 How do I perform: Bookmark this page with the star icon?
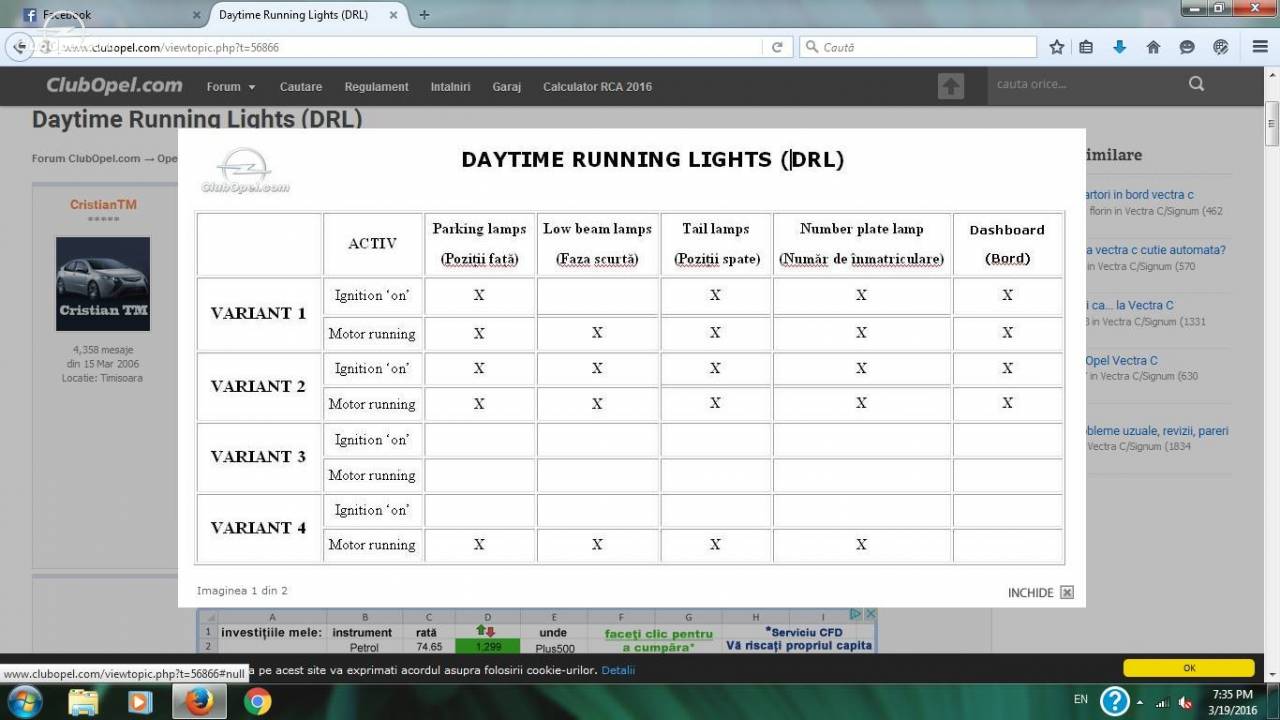pyautogui.click(x=1057, y=47)
